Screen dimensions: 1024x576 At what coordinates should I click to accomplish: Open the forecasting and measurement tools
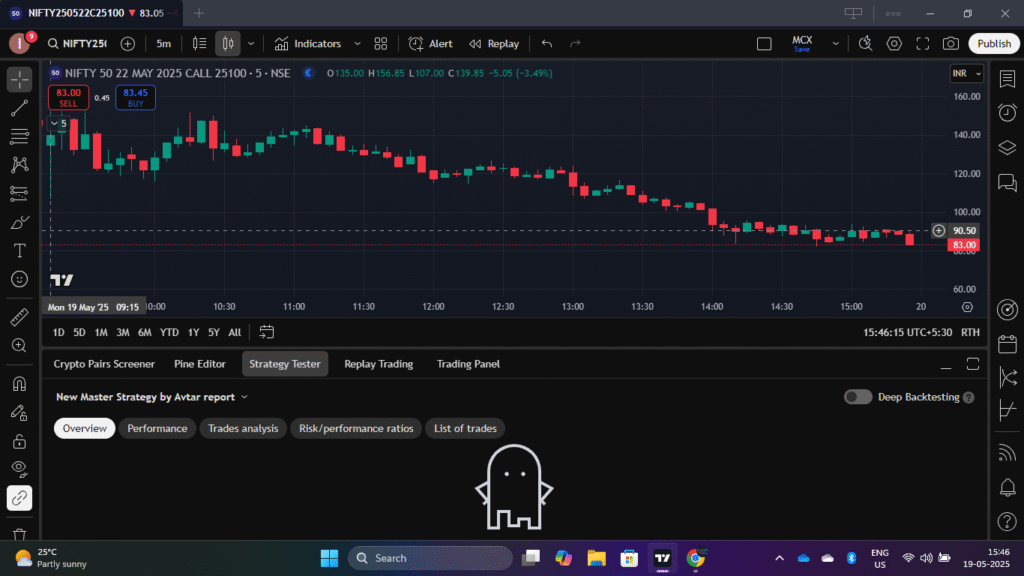20,193
